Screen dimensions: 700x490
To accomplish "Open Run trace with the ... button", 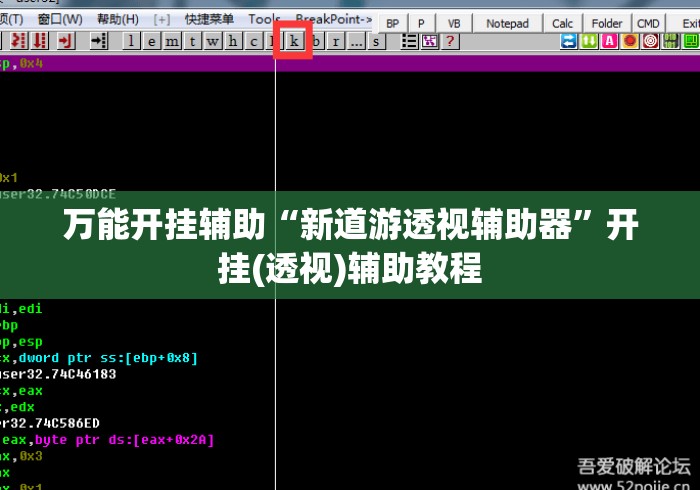I will 356,42.
